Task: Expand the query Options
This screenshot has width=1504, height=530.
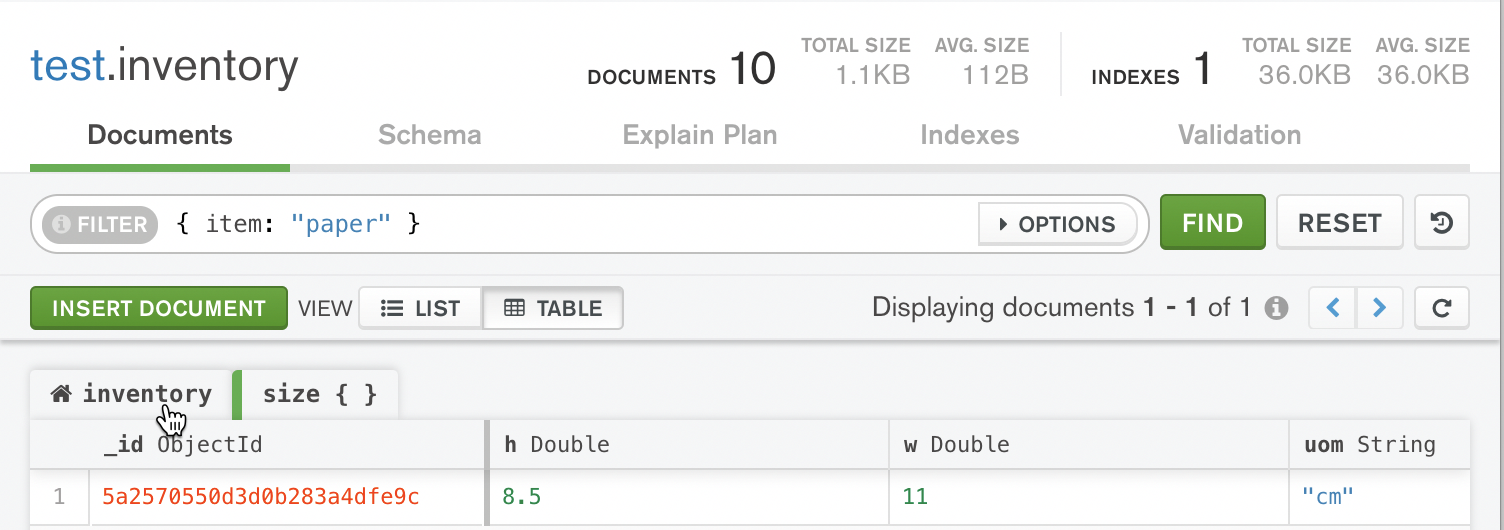Action: [1057, 224]
